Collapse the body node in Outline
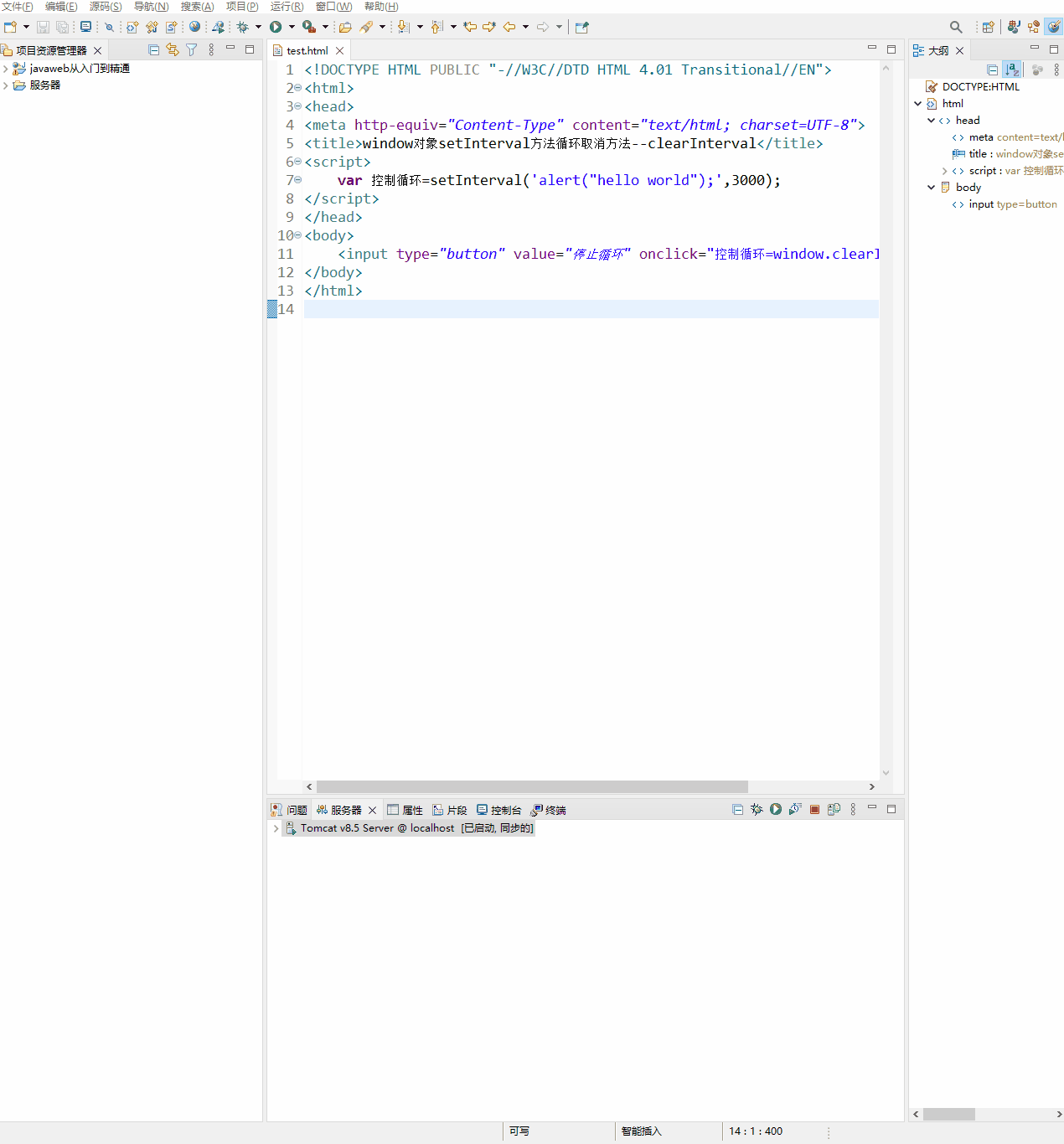The image size is (1064, 1144). (931, 188)
